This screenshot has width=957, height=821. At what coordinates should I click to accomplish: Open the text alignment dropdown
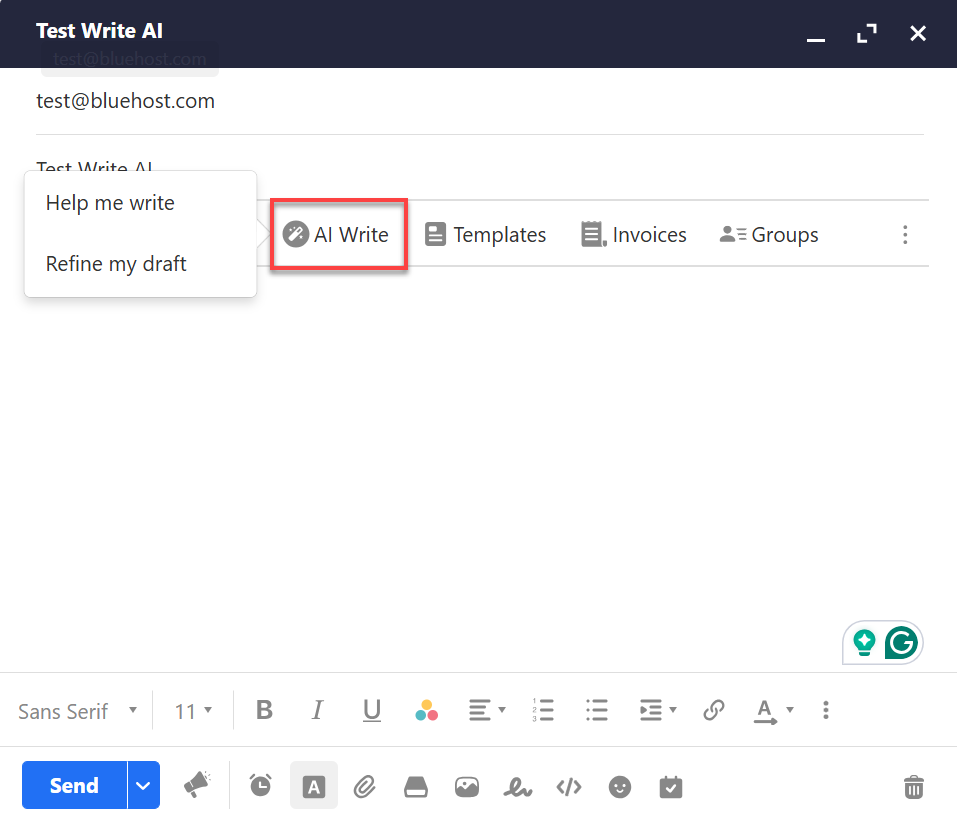tap(487, 710)
